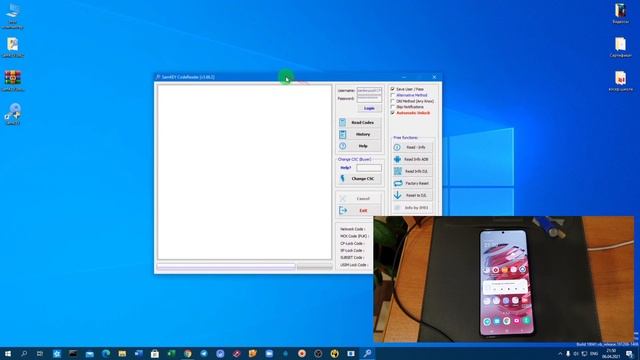Click the Reset to D/L button
The image size is (640, 360).
[x=412, y=196]
